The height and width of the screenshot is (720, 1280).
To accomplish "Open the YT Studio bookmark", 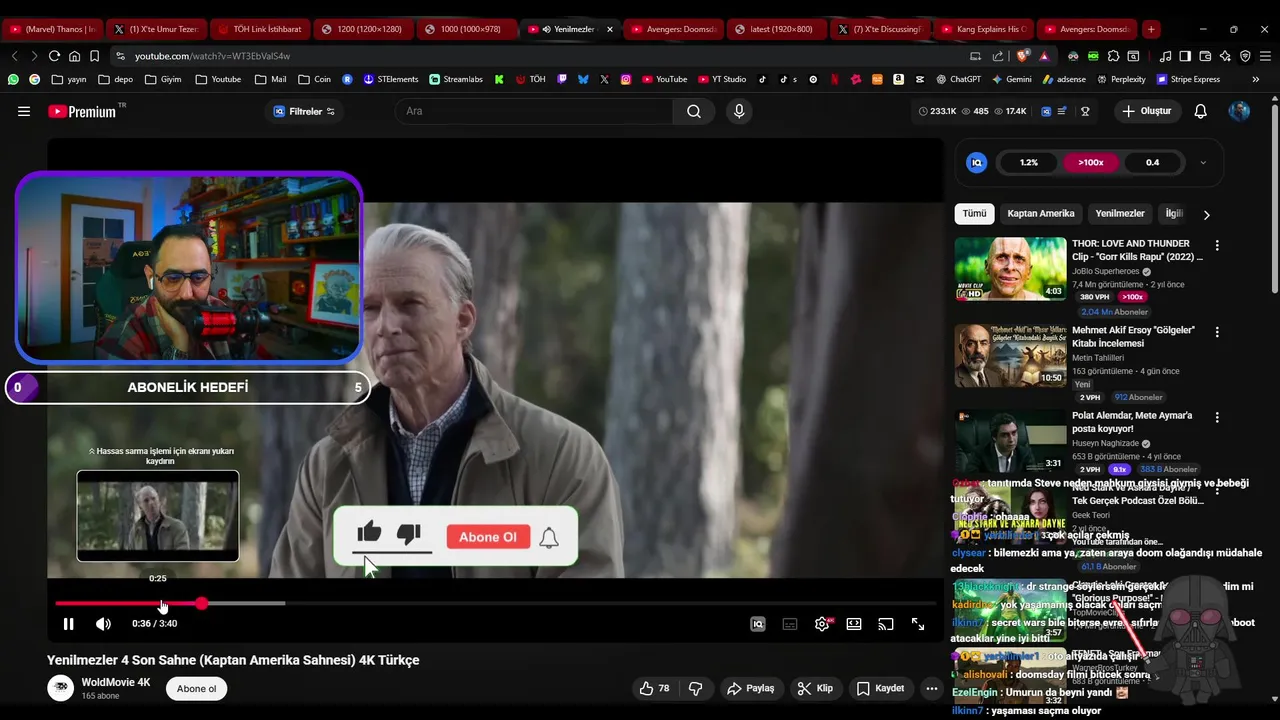I will coord(721,79).
